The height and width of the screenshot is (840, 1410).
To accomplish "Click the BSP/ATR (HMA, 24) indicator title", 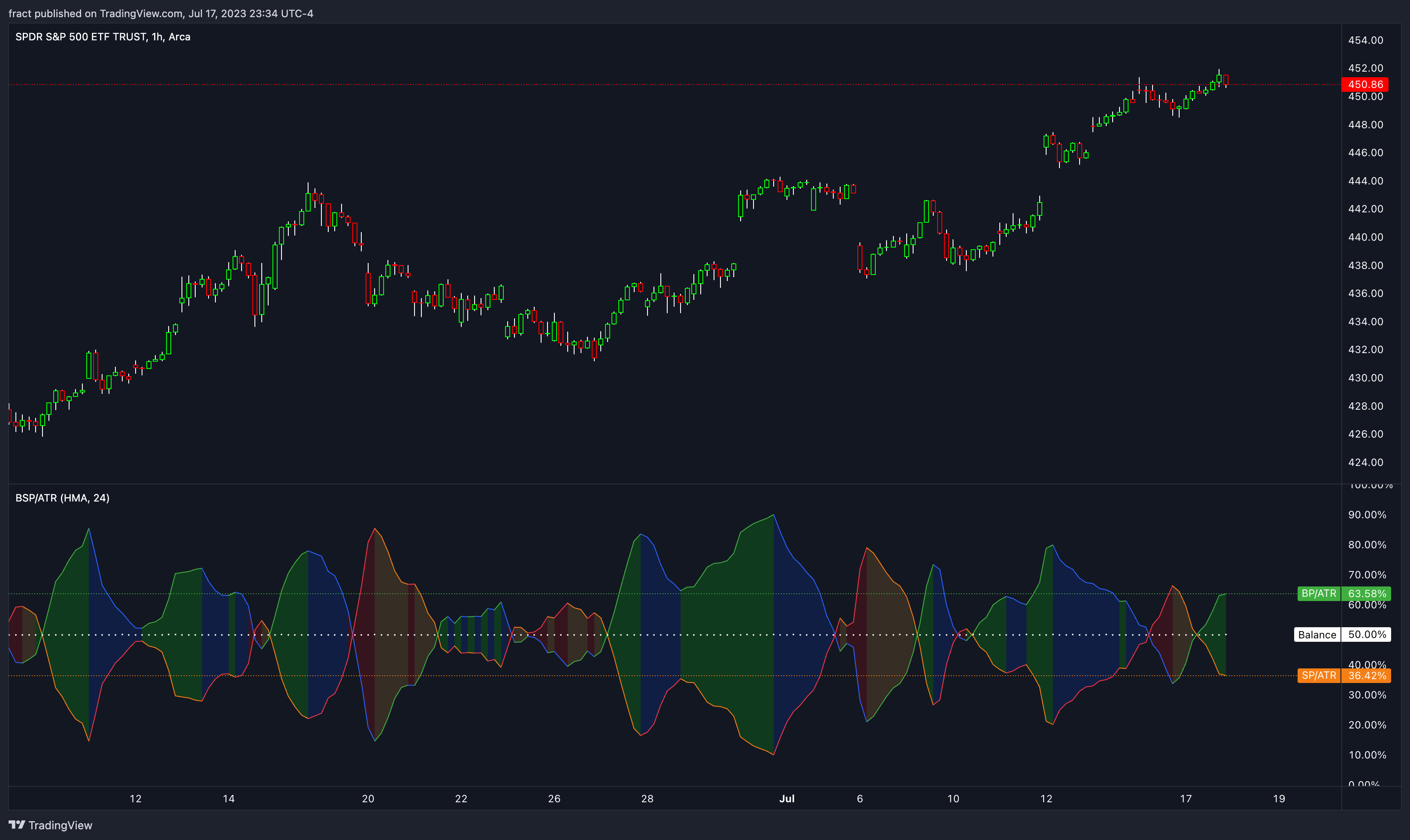I will pyautogui.click(x=62, y=498).
